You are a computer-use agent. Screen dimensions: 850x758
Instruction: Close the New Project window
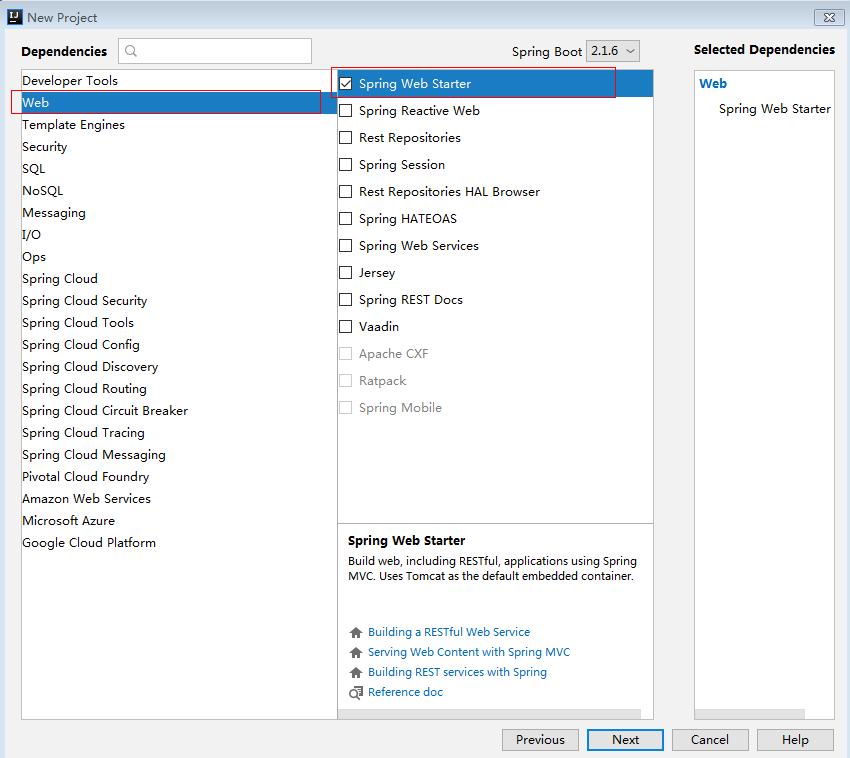pos(829,17)
